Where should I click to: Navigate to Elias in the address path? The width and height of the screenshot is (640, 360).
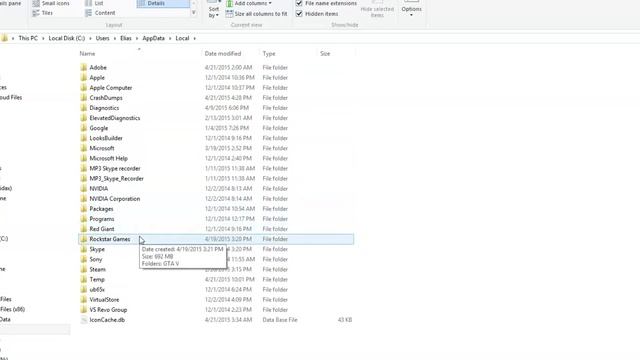(x=126, y=38)
